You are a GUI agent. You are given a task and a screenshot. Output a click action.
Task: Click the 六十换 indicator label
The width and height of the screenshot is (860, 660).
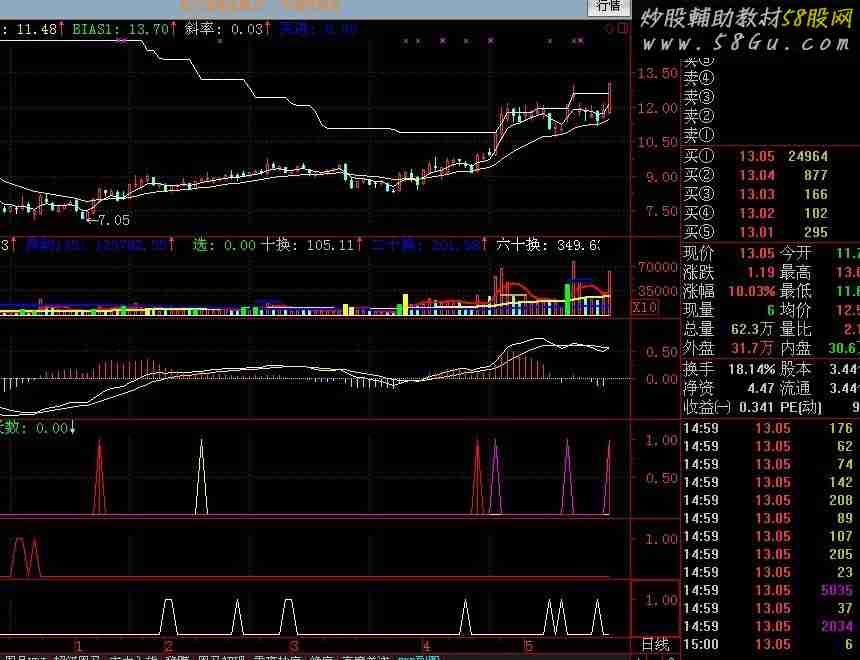(522, 245)
